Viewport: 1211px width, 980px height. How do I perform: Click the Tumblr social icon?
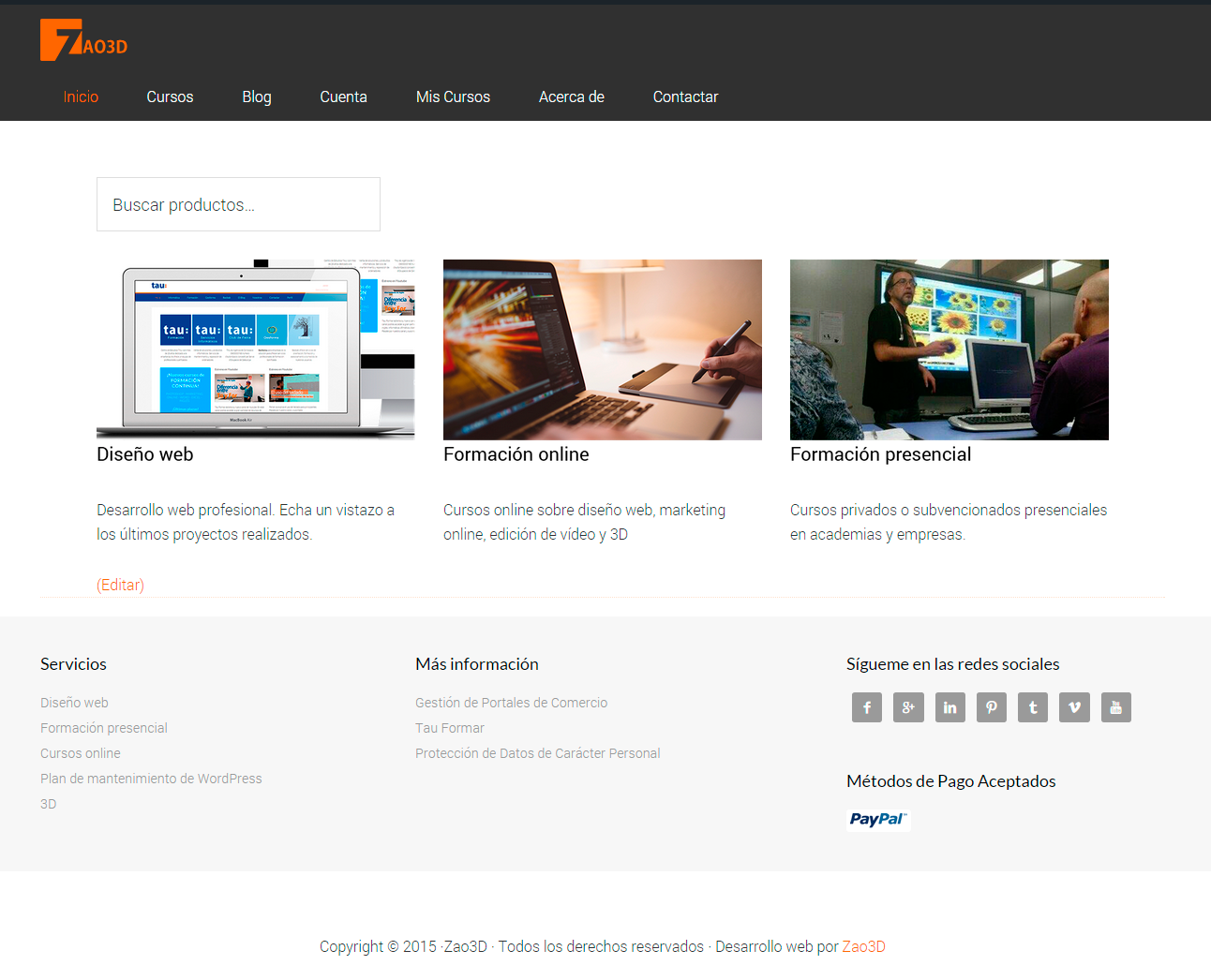(1033, 707)
